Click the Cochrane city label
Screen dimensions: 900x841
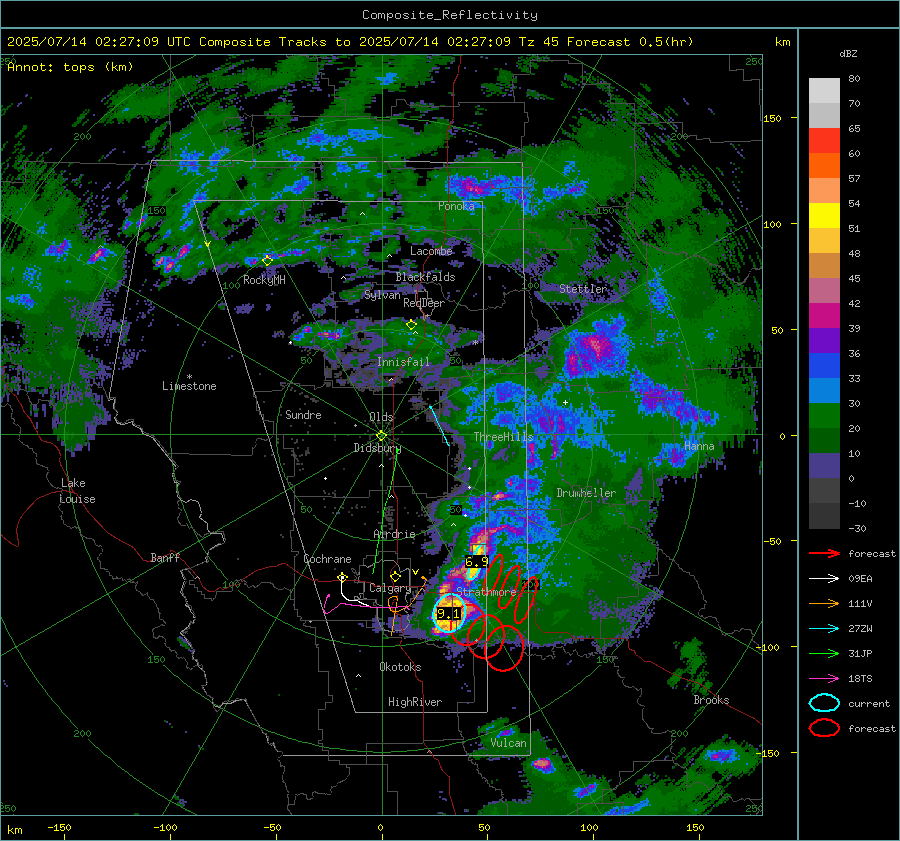[x=327, y=559]
